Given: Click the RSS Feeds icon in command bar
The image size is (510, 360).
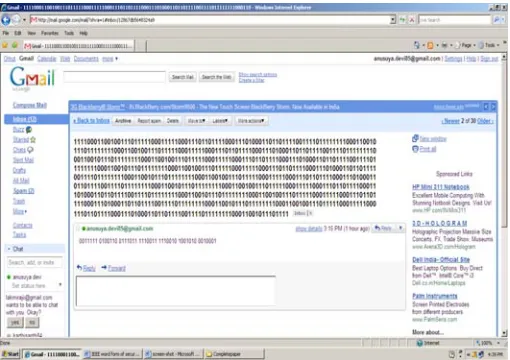Looking at the screenshot, I should pyautogui.click(x=430, y=45).
